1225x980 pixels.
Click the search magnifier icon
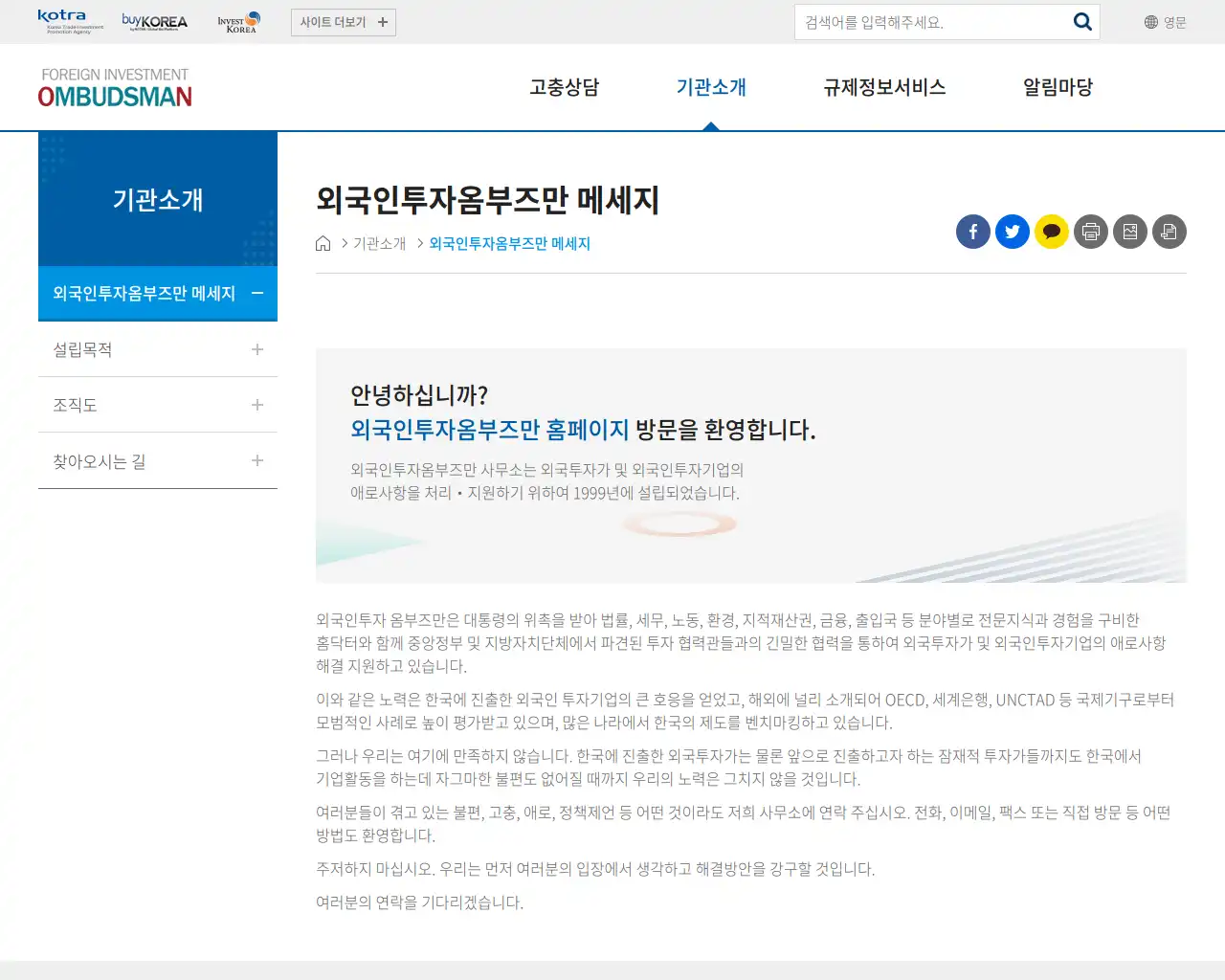tap(1082, 21)
